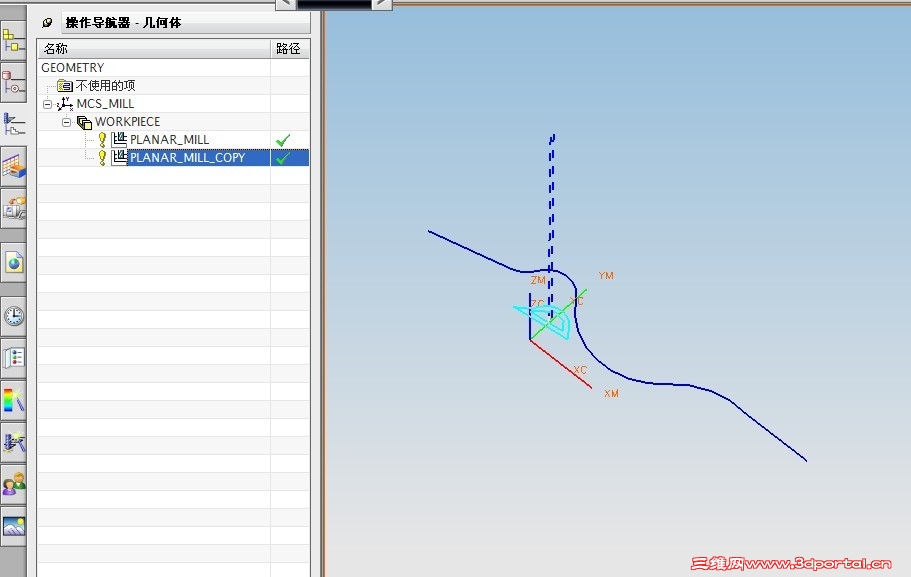Click the XM axis label in viewport
911x577 pixels.
click(x=611, y=393)
